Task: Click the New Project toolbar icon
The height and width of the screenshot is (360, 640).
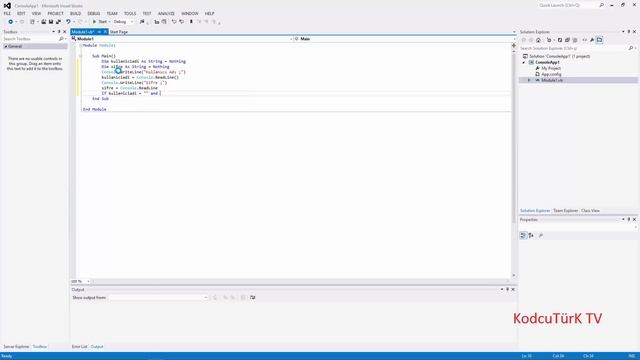Action: coord(32,22)
